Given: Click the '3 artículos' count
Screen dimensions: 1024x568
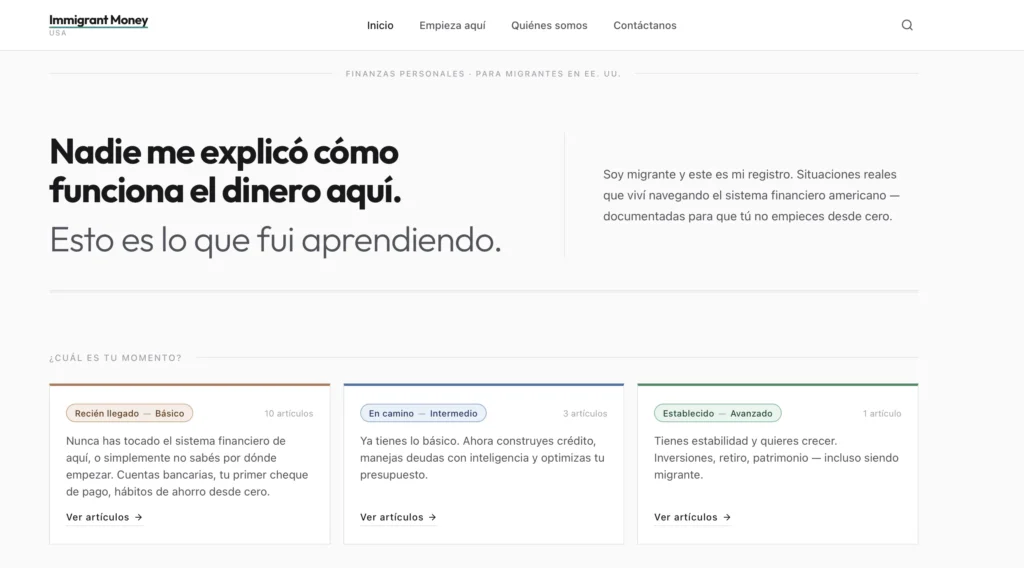Looking at the screenshot, I should [x=585, y=413].
